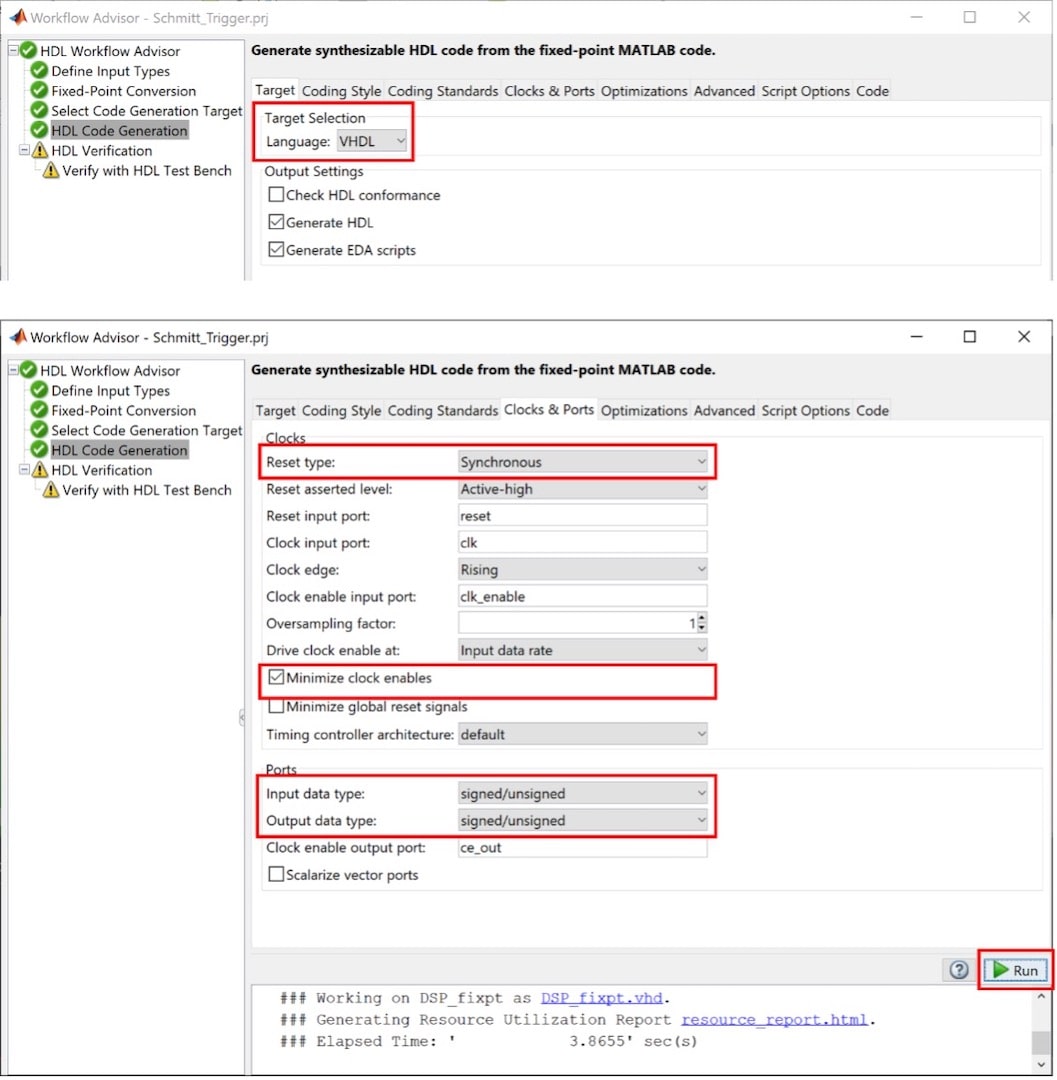1057x1080 pixels.
Task: Click warning icon beside HDL Verification in upper window
Action: coord(40,151)
